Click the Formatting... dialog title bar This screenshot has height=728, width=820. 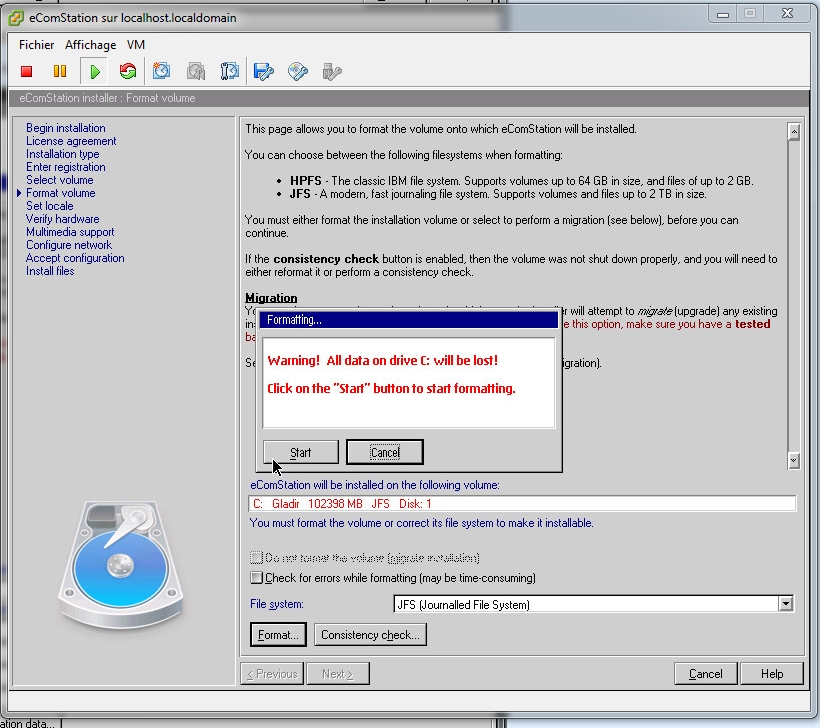pos(409,320)
